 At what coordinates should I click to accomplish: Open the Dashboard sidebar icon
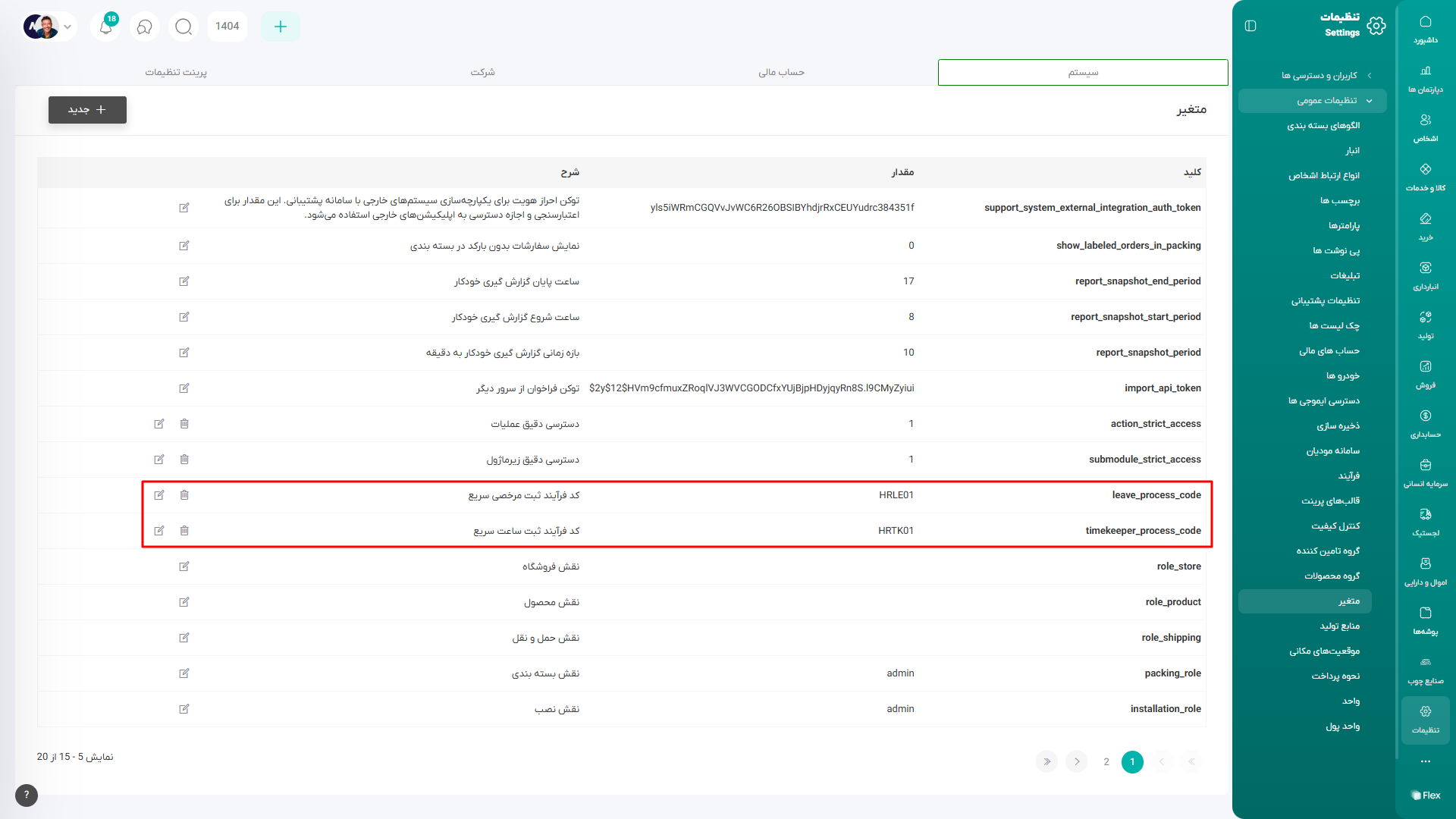[x=1425, y=29]
